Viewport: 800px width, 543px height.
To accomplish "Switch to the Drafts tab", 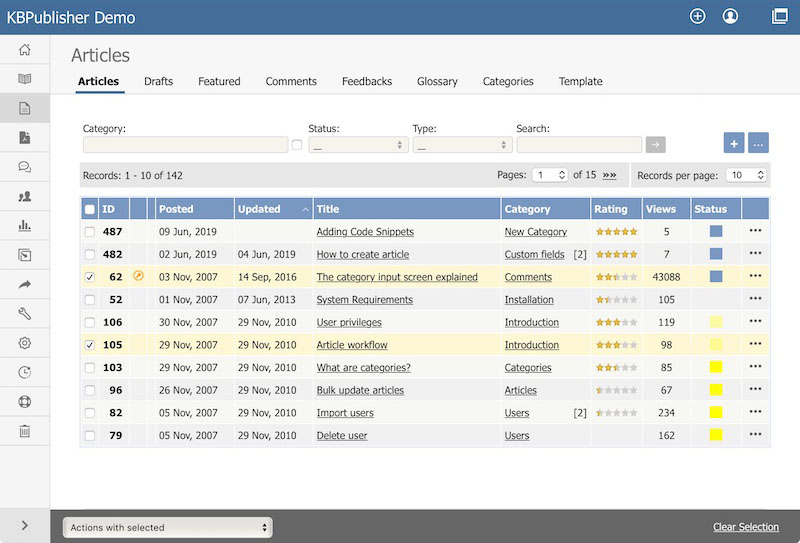I will point(158,81).
